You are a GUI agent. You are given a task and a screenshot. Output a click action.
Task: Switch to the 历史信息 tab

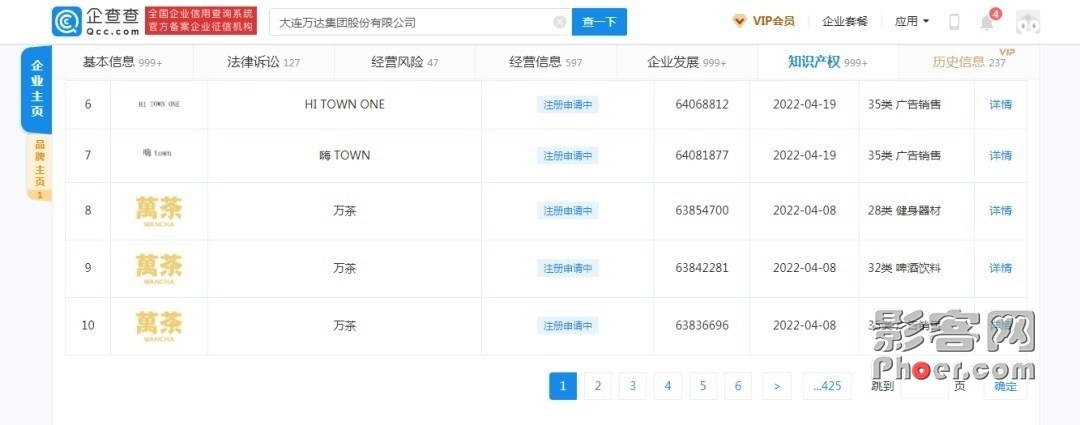tap(969, 62)
